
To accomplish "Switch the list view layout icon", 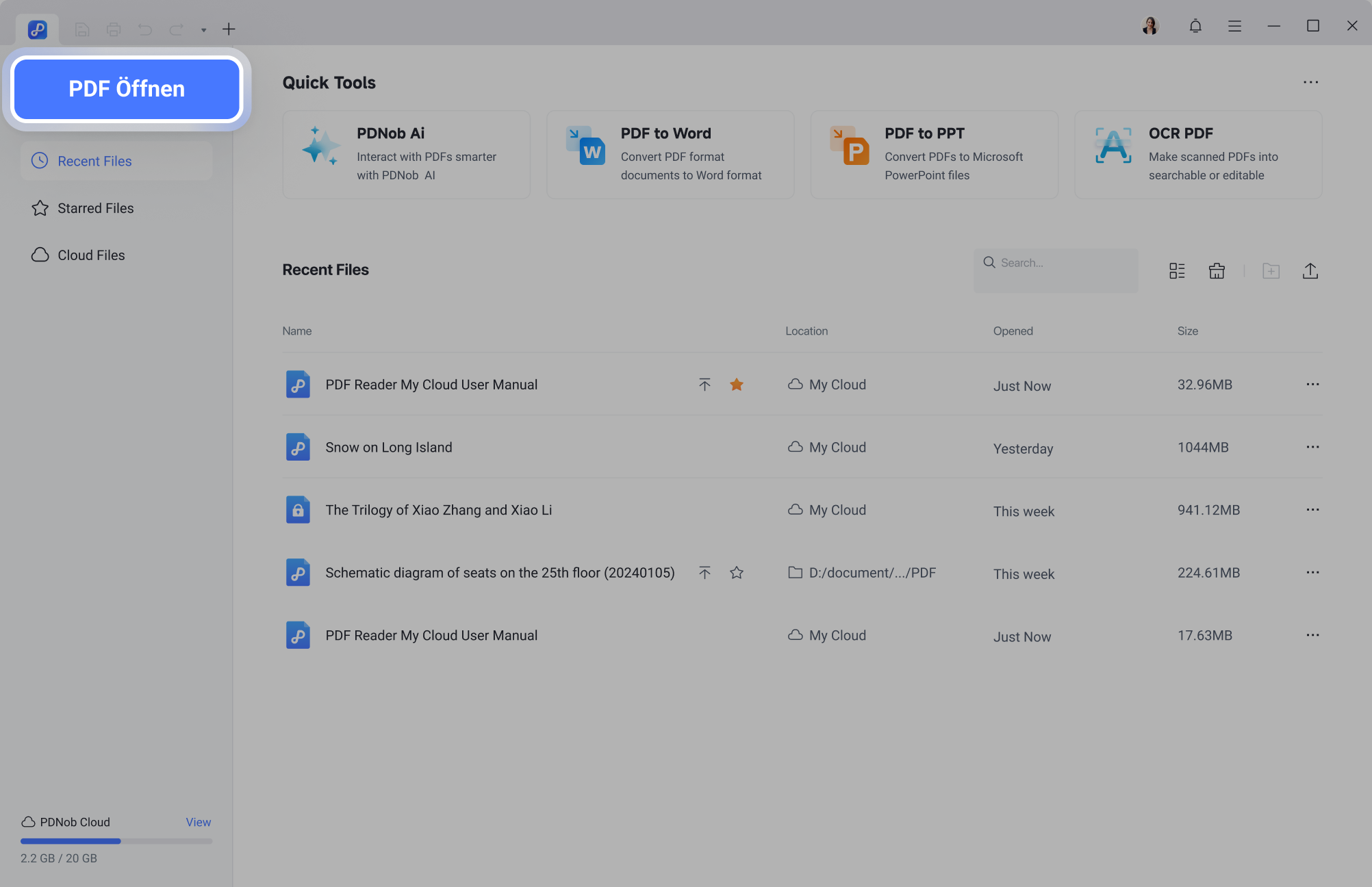I will [1177, 271].
